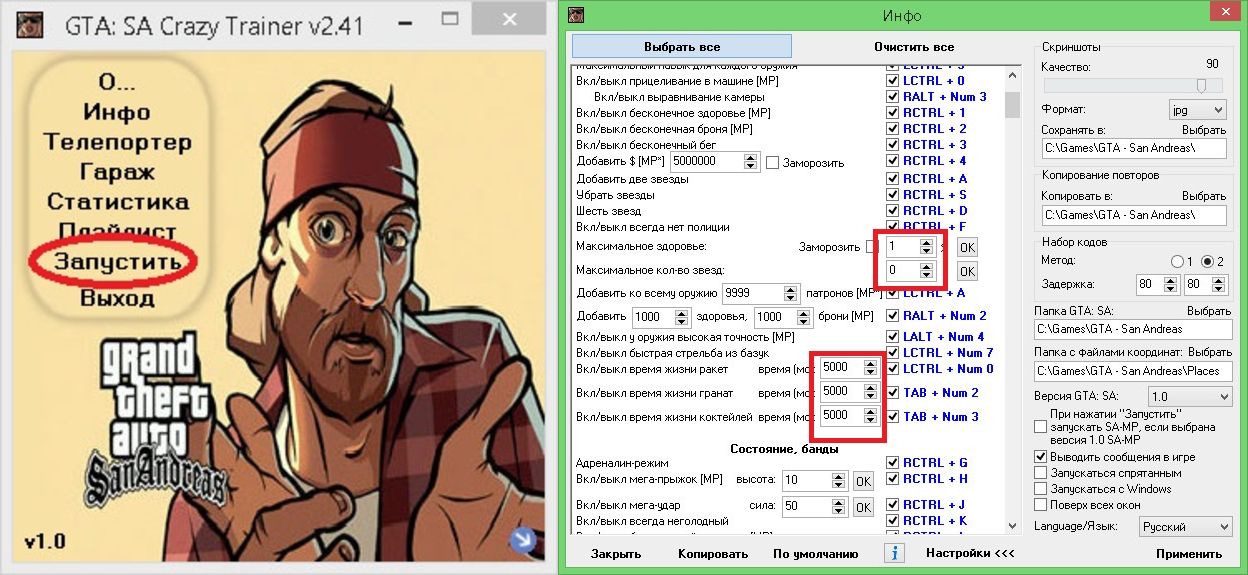
Task: Open Инфо in trainer menu
Action: 117,112
